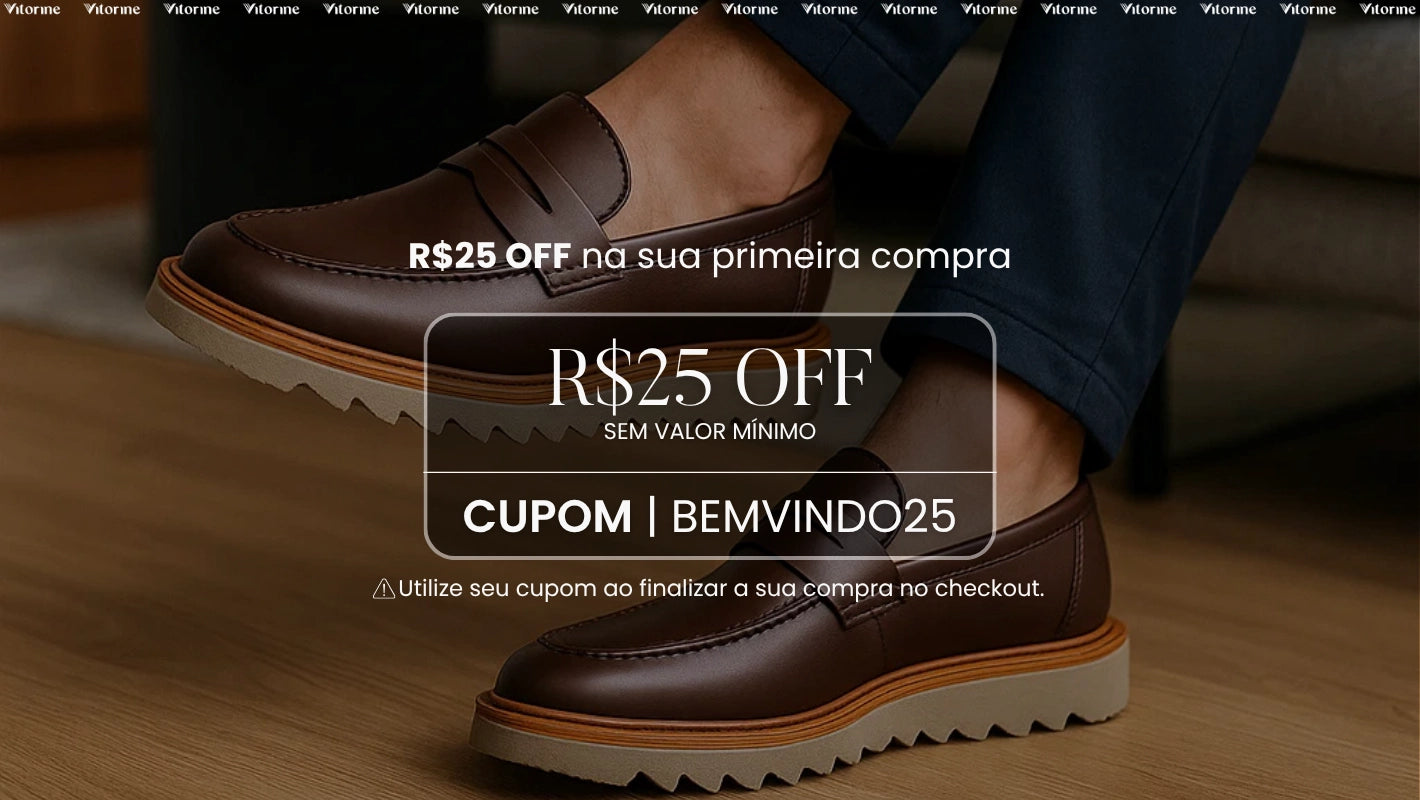
Task: Click the leftmost Vitorine logo in top strip
Action: click(32, 9)
